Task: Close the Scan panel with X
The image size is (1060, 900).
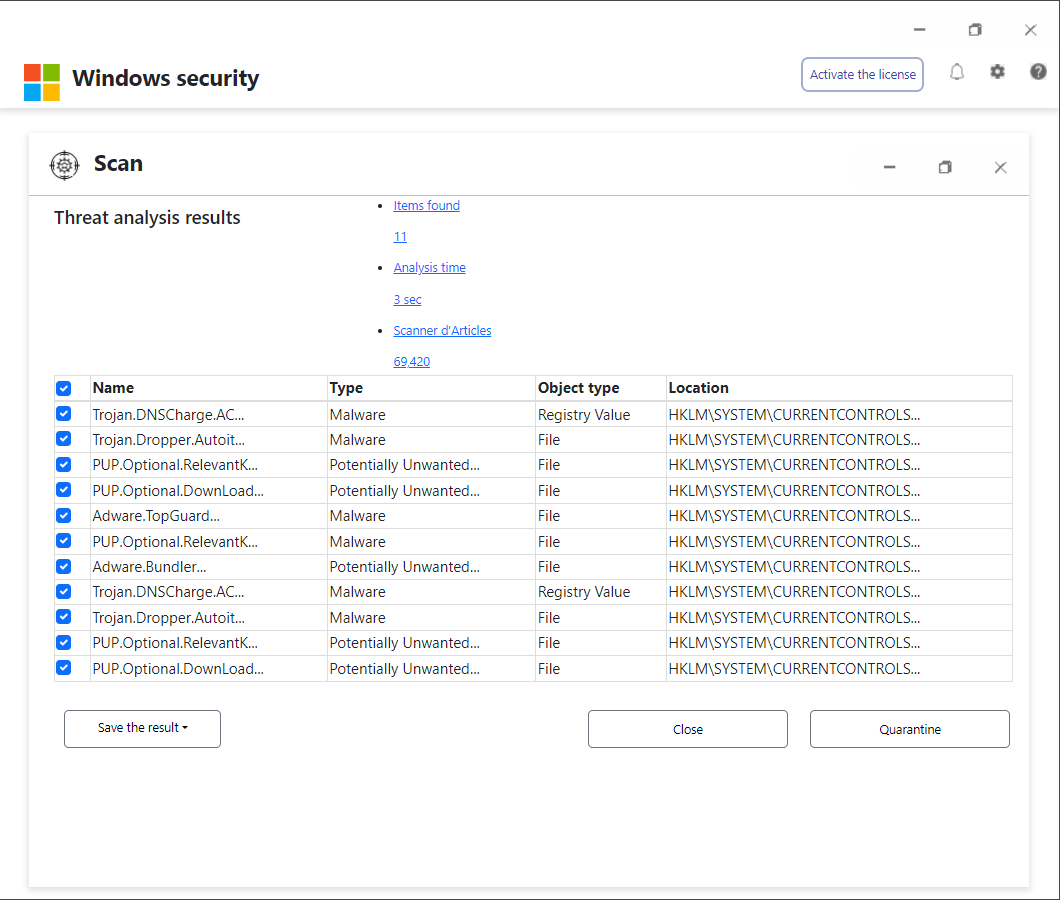Action: (x=1000, y=167)
